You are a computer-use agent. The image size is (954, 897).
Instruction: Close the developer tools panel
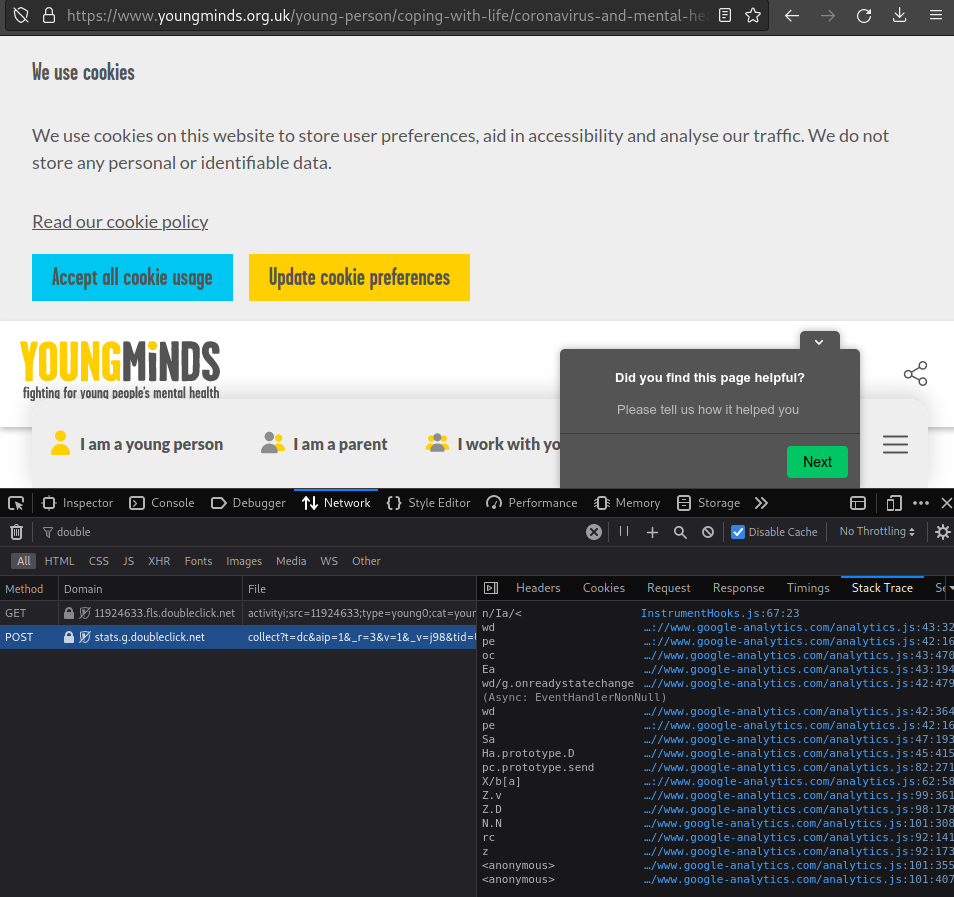[x=947, y=503]
